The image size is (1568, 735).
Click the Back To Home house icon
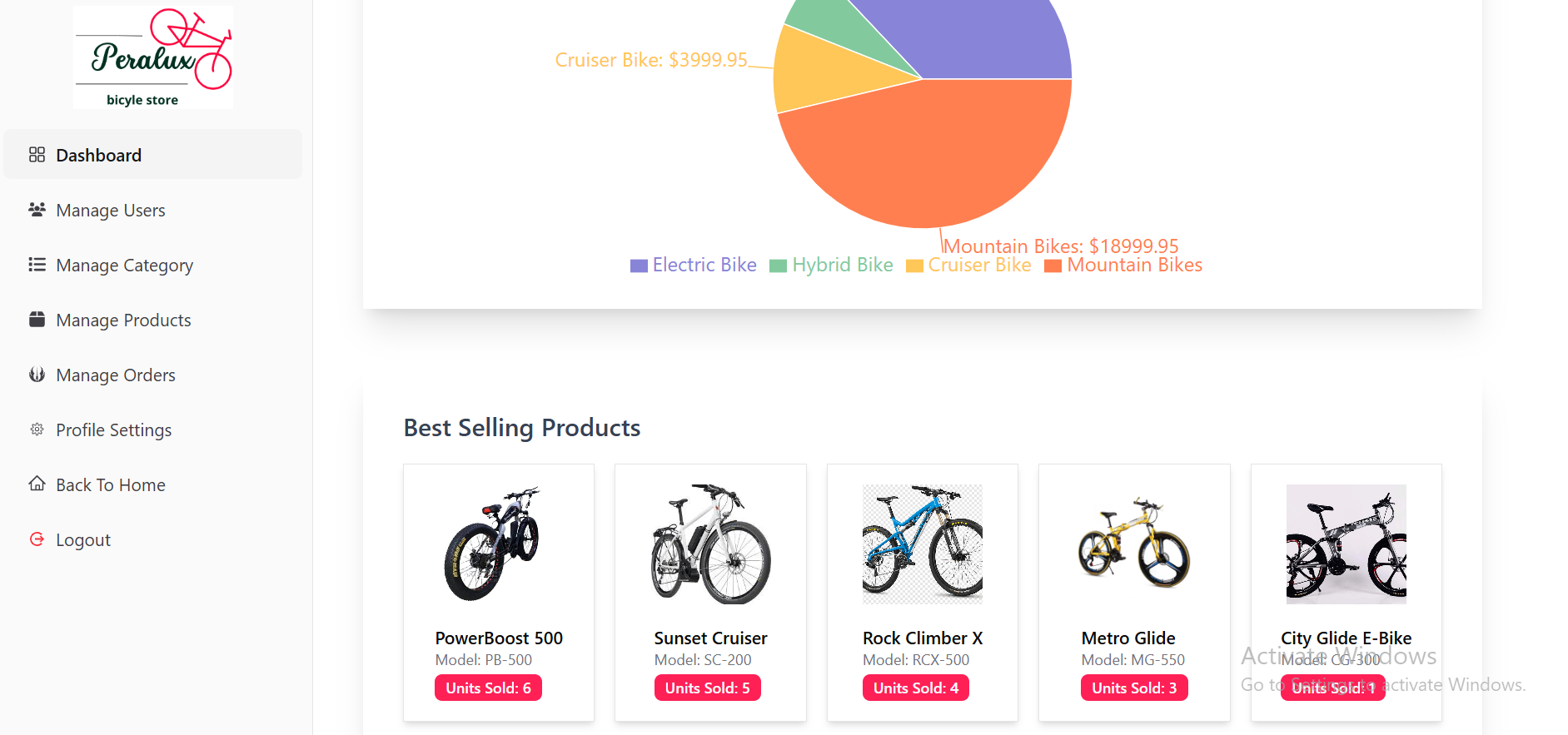pyautogui.click(x=37, y=484)
